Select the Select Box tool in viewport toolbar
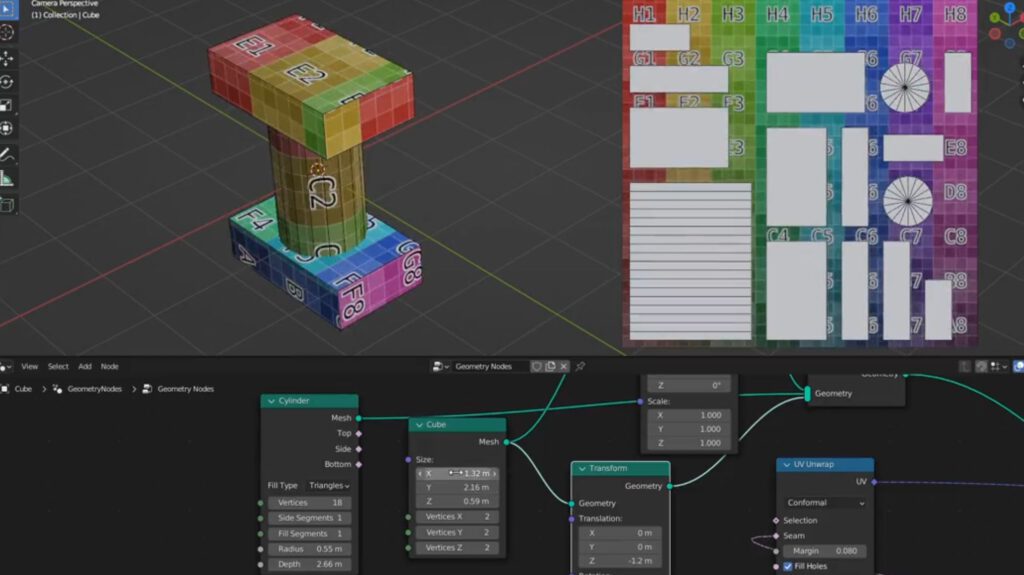 pyautogui.click(x=7, y=9)
